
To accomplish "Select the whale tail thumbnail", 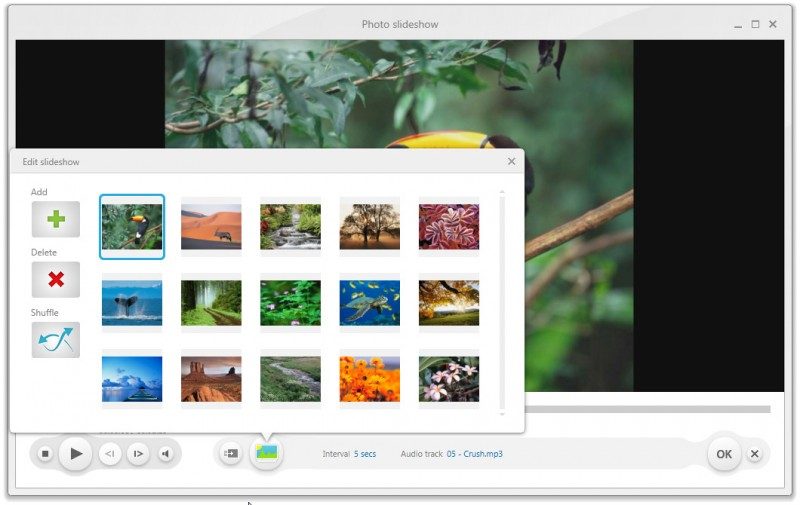I will tap(132, 302).
